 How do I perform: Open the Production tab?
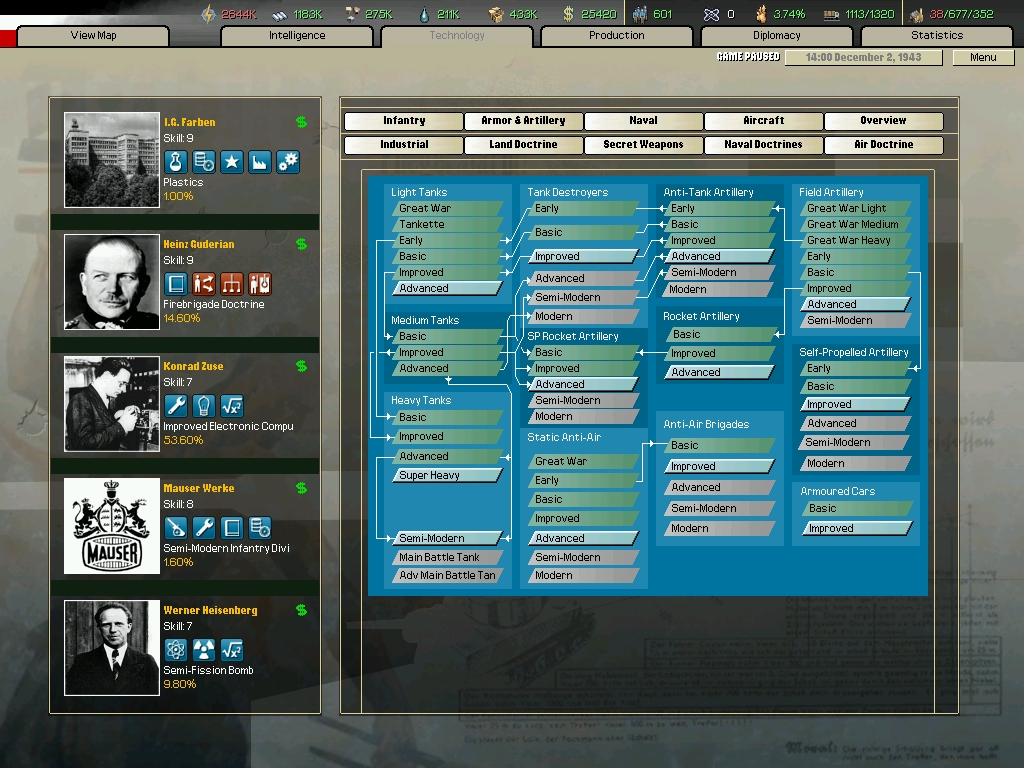pos(616,36)
